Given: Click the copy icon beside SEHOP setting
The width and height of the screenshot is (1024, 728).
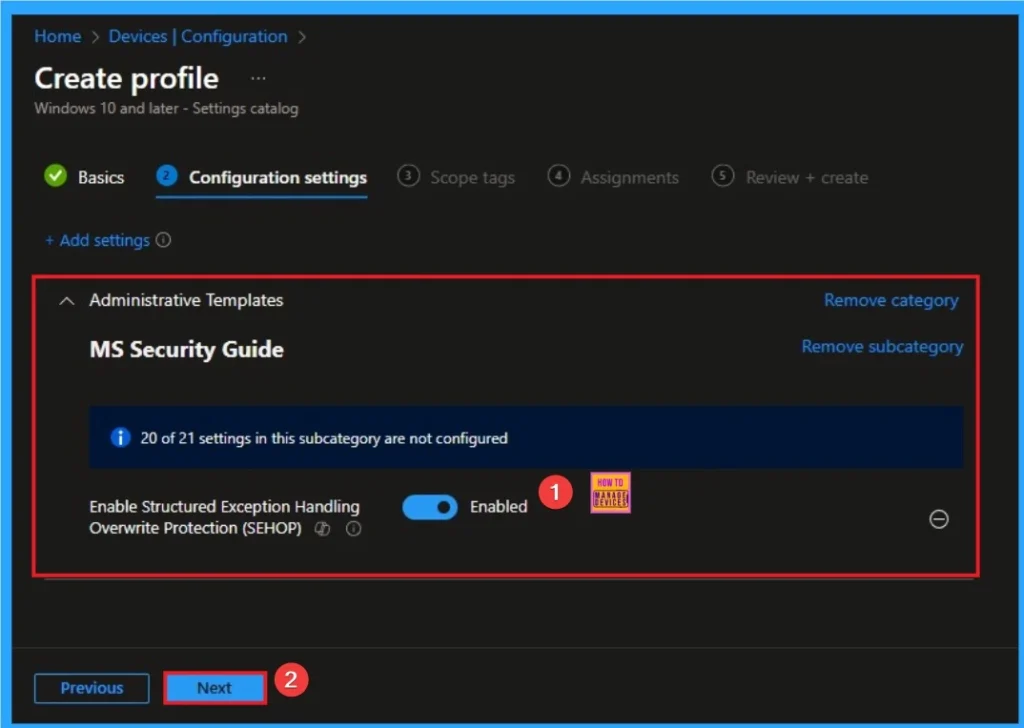Looking at the screenshot, I should (322, 529).
